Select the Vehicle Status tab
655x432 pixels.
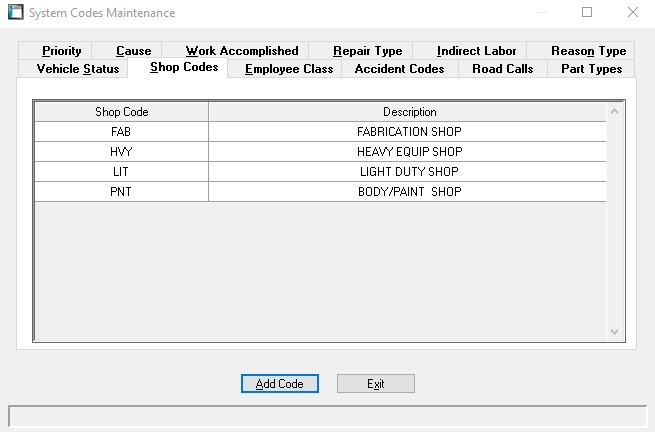pyautogui.click(x=77, y=69)
